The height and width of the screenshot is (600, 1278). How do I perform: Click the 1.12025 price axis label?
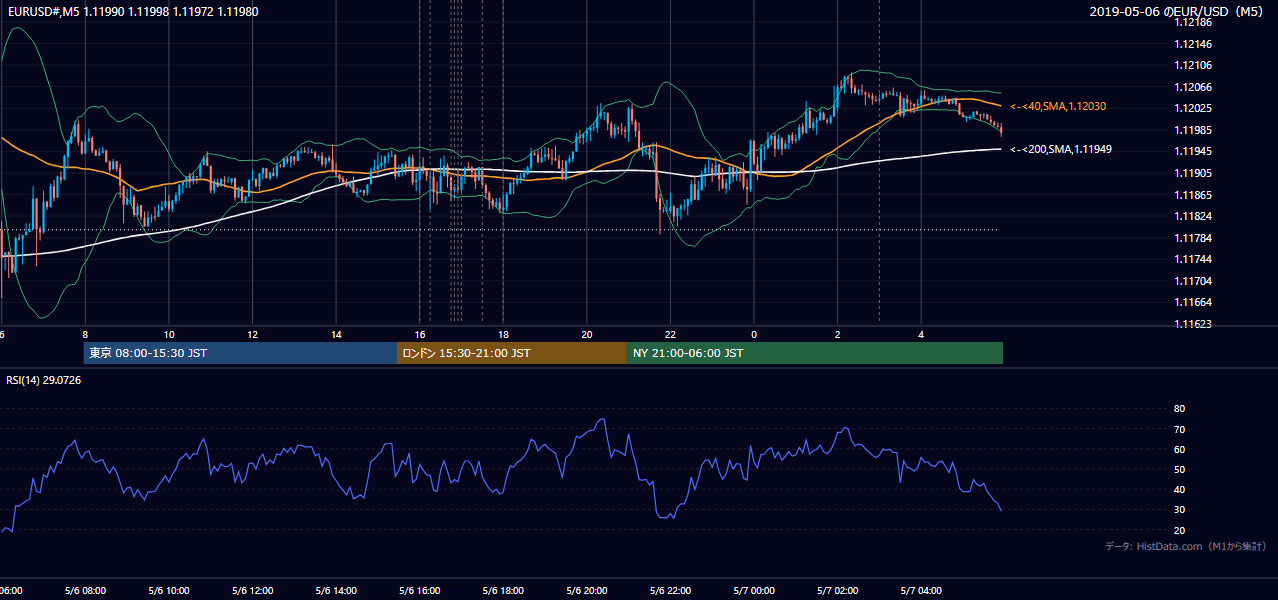1193,109
